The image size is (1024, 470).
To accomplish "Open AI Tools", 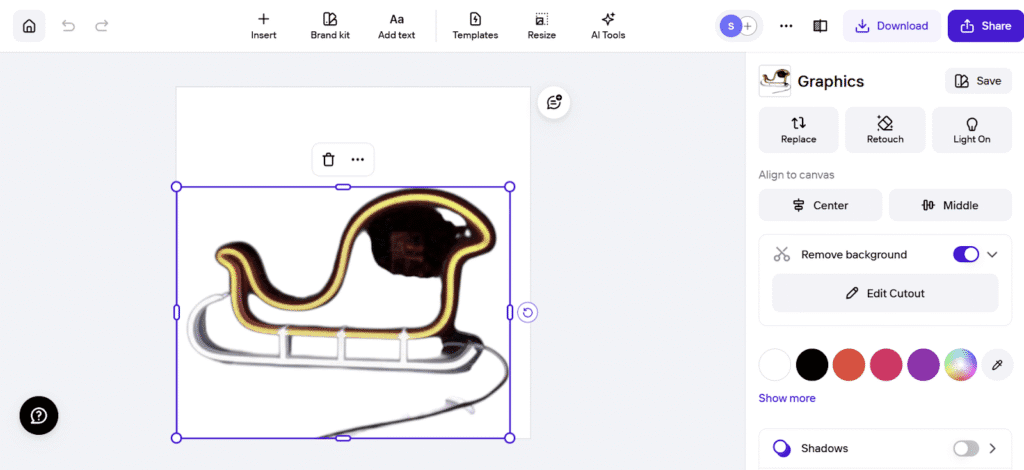I will coord(608,26).
